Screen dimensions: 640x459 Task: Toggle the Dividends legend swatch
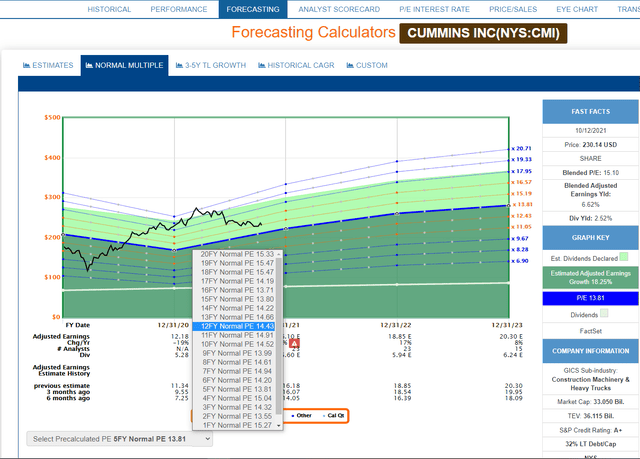(x=604, y=313)
